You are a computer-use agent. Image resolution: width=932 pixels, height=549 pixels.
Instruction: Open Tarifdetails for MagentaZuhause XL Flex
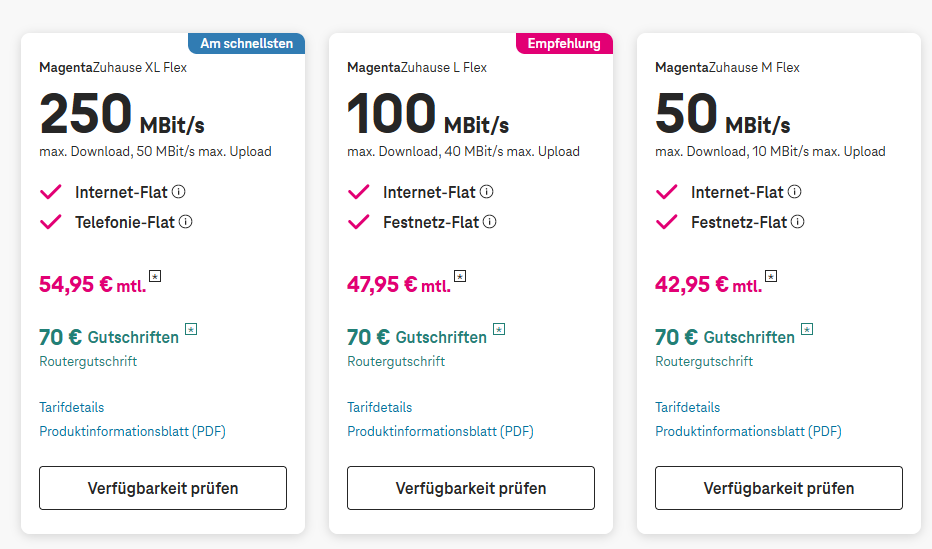pyautogui.click(x=71, y=408)
